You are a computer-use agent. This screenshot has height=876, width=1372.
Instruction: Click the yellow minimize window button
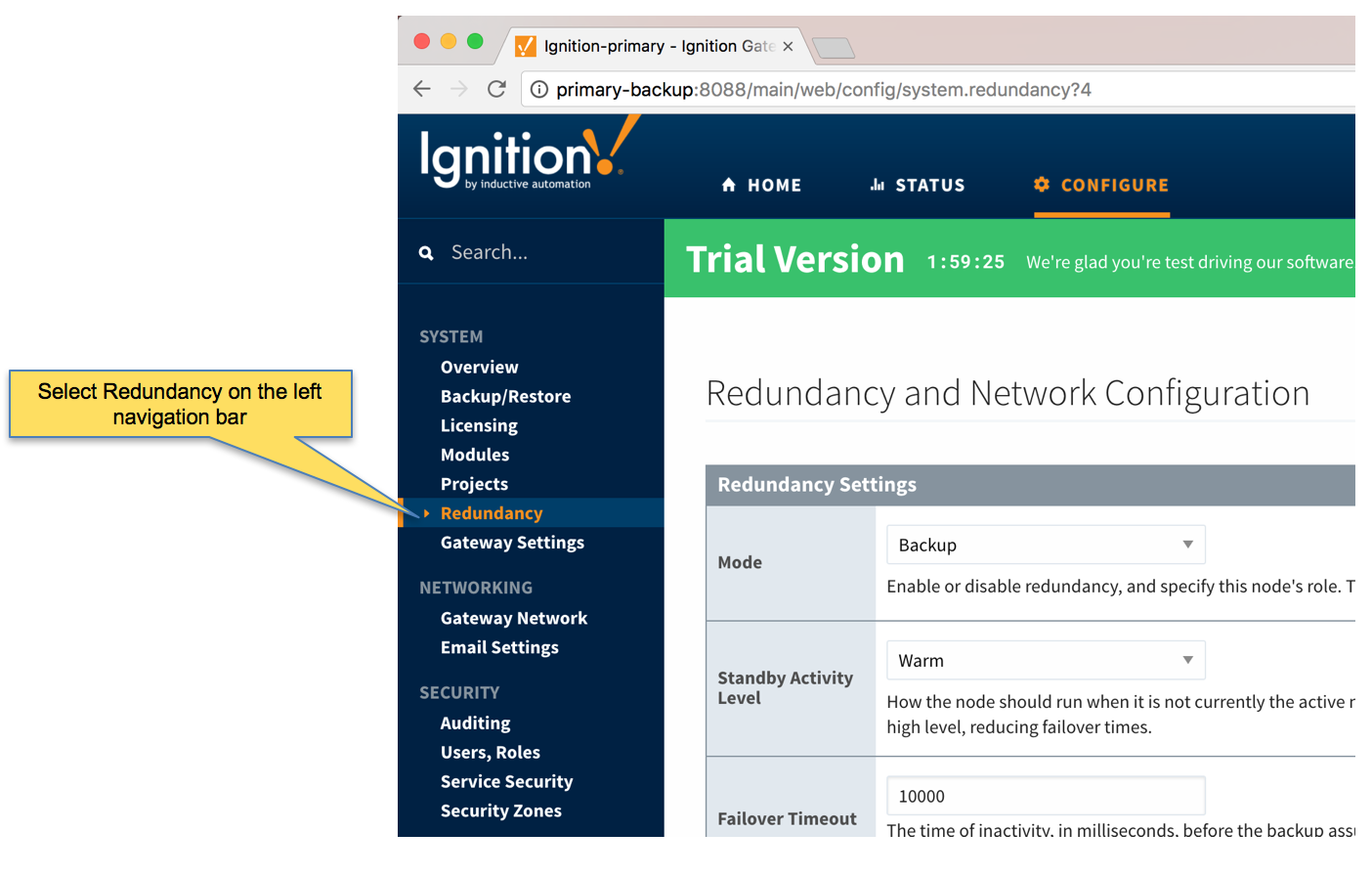pyautogui.click(x=449, y=41)
